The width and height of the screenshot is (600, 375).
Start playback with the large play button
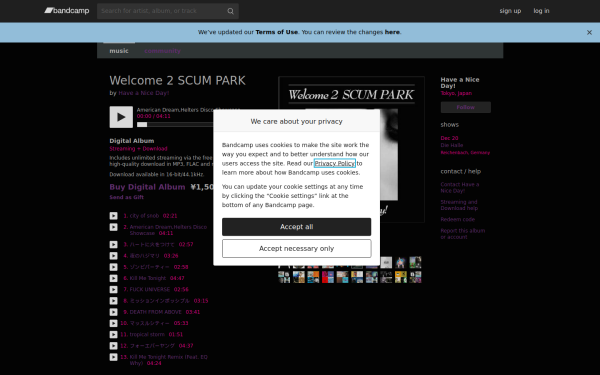tap(121, 117)
